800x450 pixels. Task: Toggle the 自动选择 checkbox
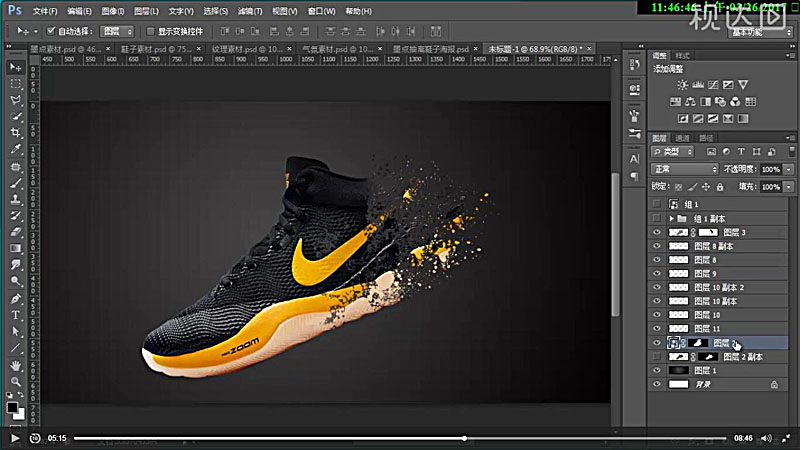coord(51,31)
